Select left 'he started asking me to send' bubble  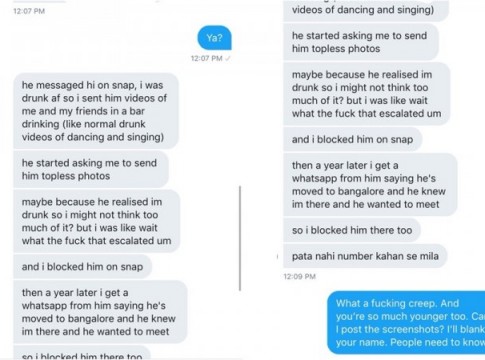coord(91,169)
